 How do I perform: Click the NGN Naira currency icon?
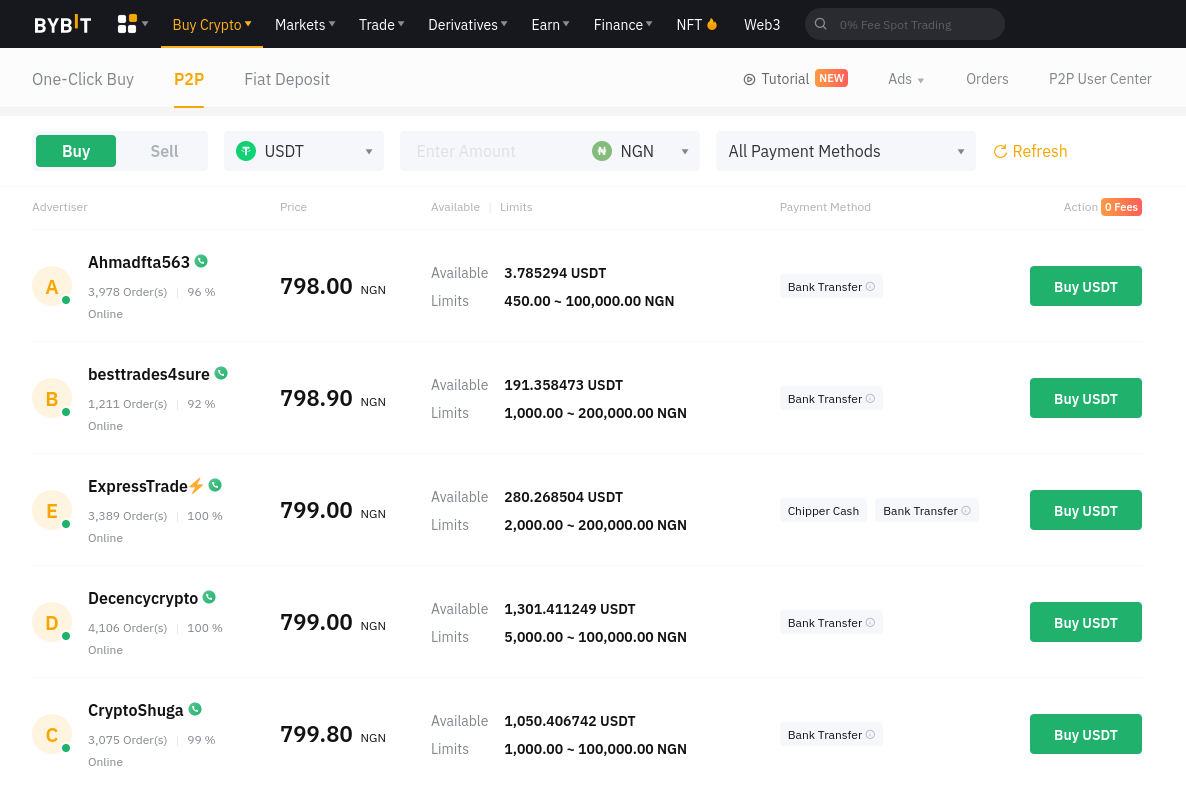tap(602, 151)
